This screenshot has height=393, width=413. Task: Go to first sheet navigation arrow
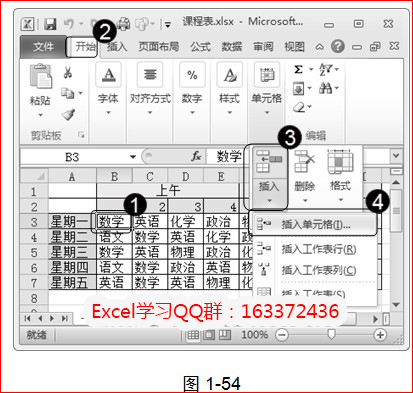click(28, 319)
